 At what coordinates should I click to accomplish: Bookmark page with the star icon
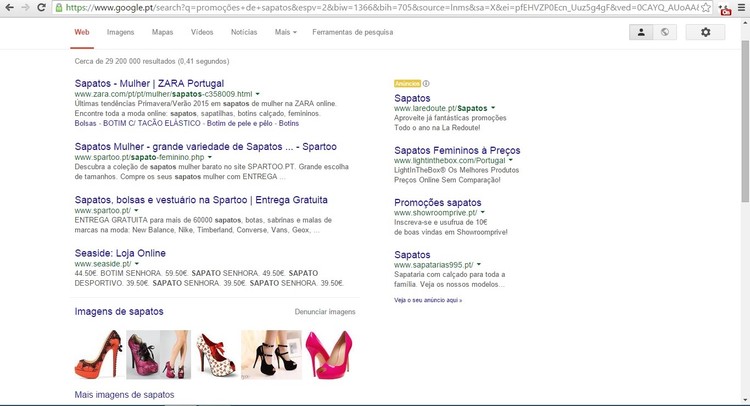tap(706, 8)
